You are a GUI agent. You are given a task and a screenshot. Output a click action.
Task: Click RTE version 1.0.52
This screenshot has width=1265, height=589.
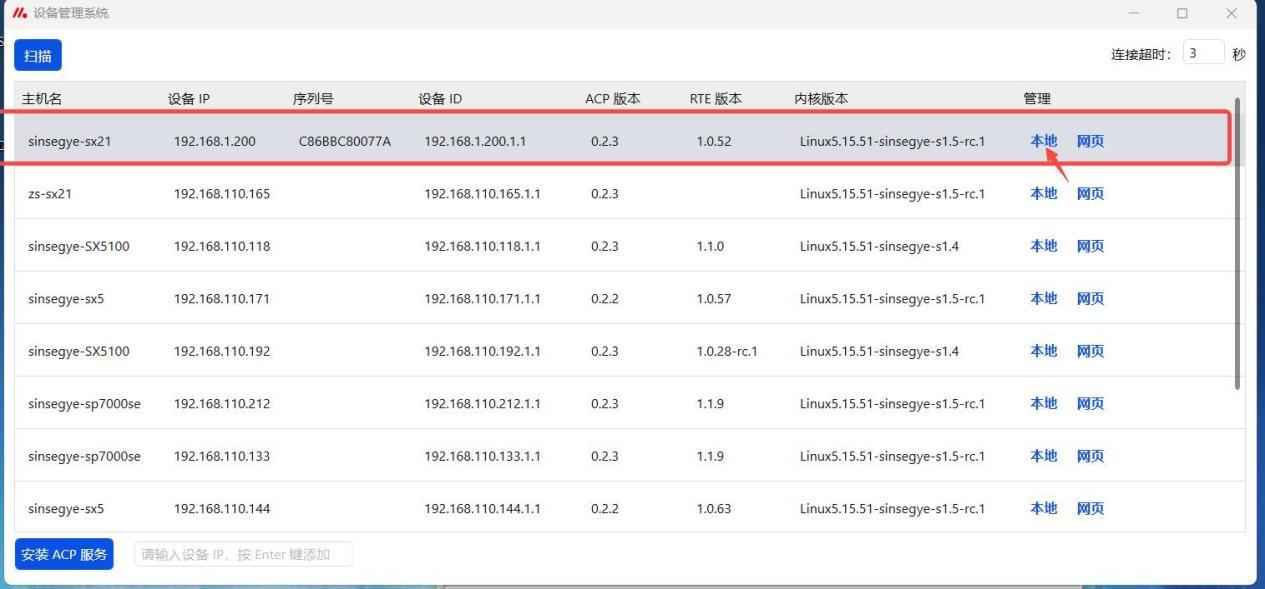714,141
